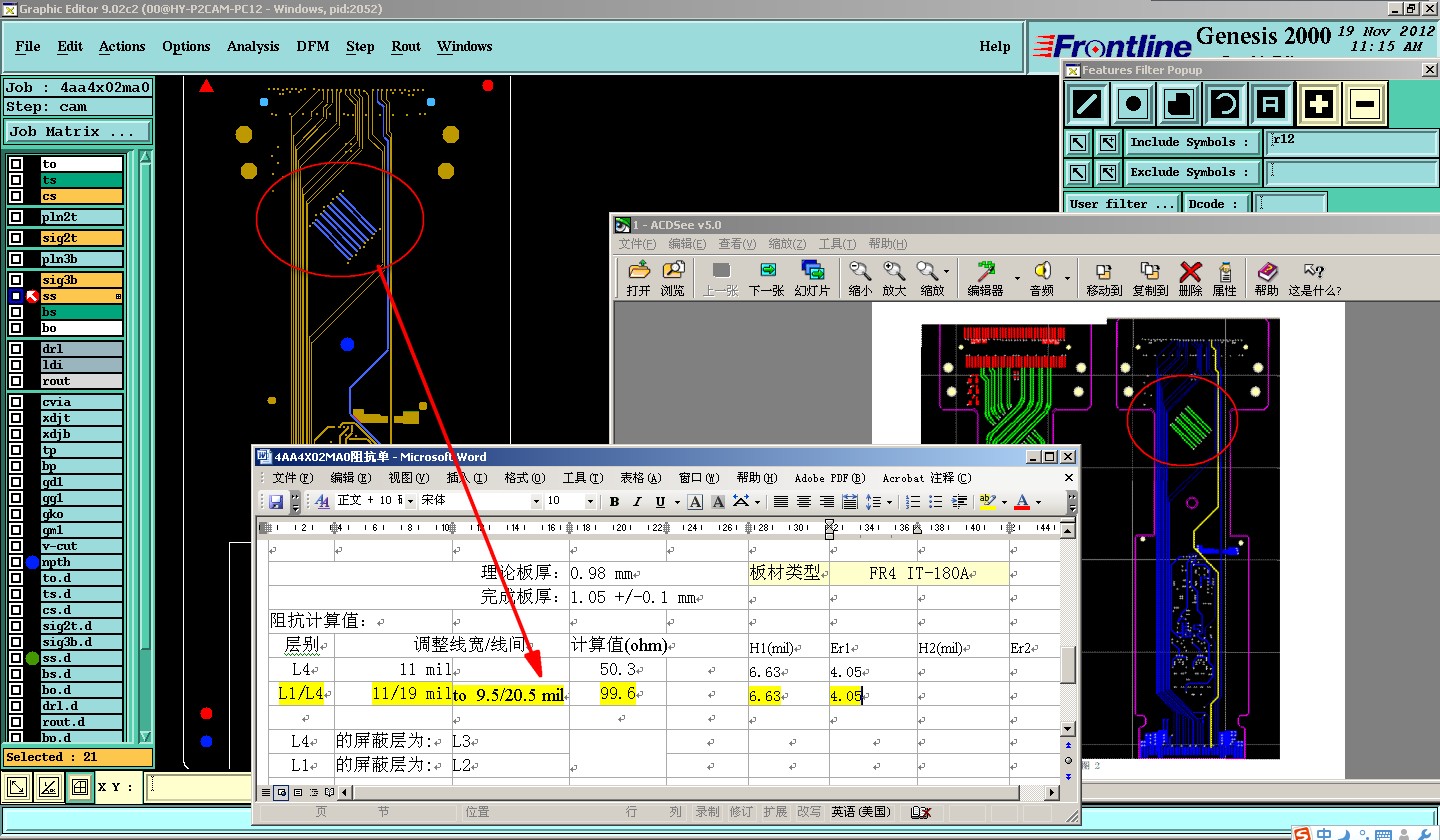This screenshot has height=840, width=1440.
Task: Toggle the checkbox for layer 'sig2t'
Action: click(16, 238)
